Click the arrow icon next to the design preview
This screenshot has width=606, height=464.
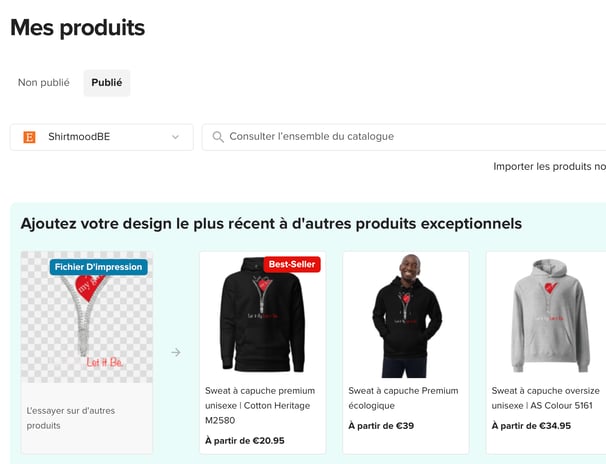pyautogui.click(x=176, y=352)
